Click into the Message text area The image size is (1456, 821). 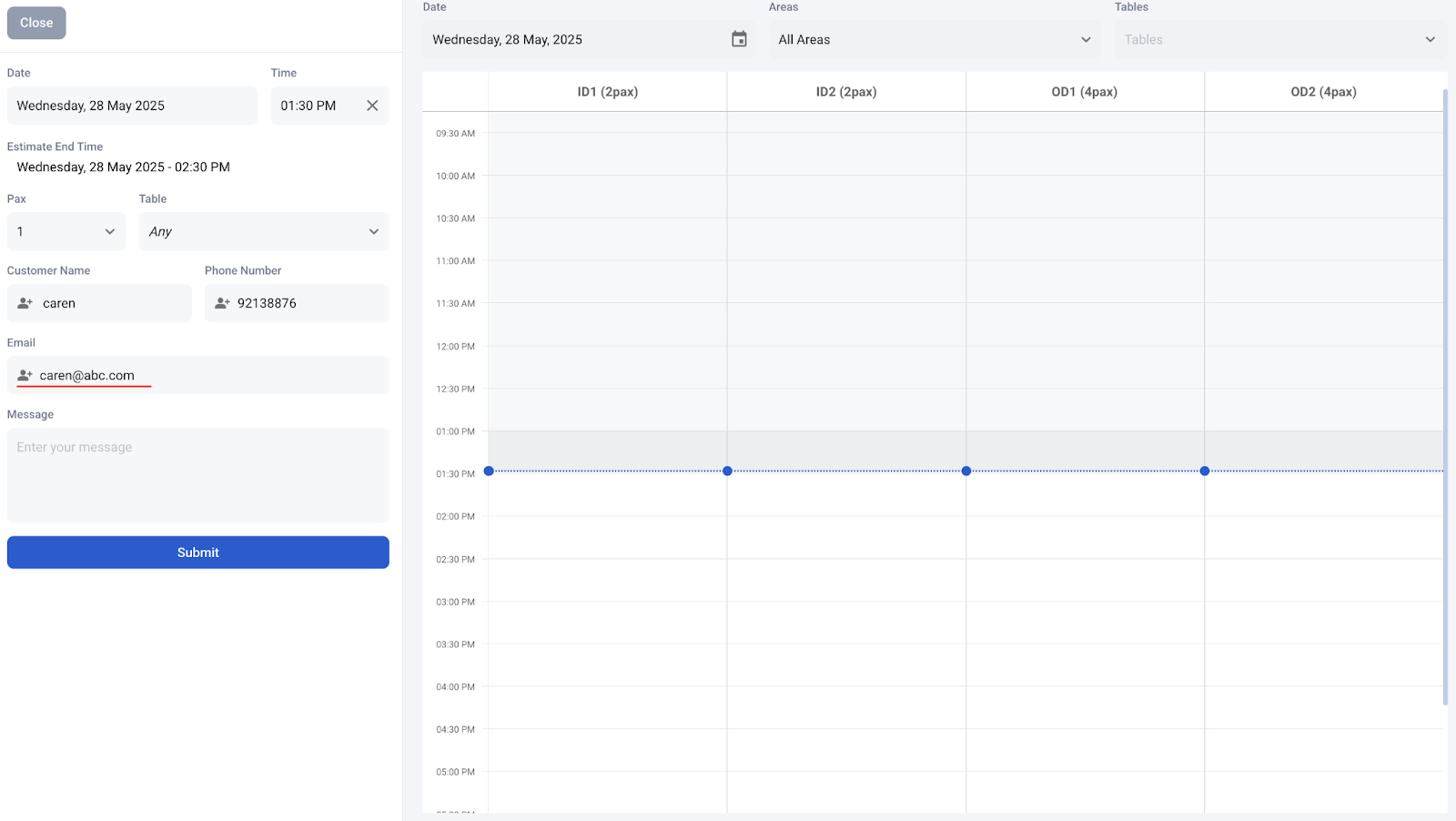coord(198,475)
